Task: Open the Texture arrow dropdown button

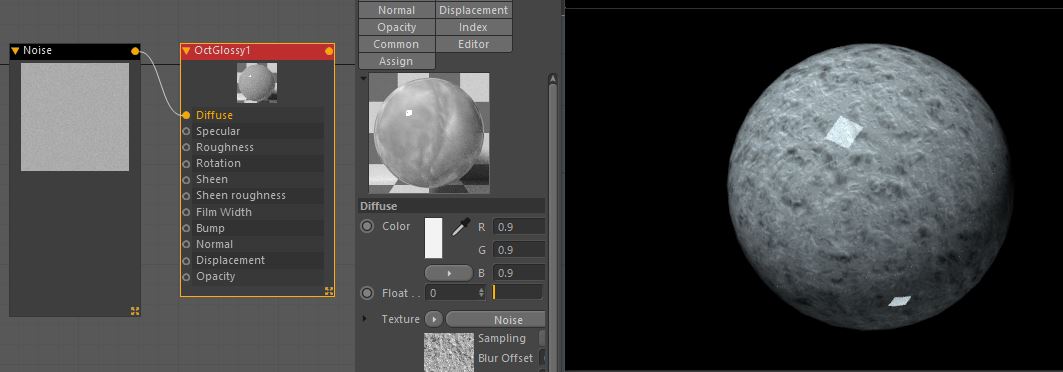Action: point(433,319)
